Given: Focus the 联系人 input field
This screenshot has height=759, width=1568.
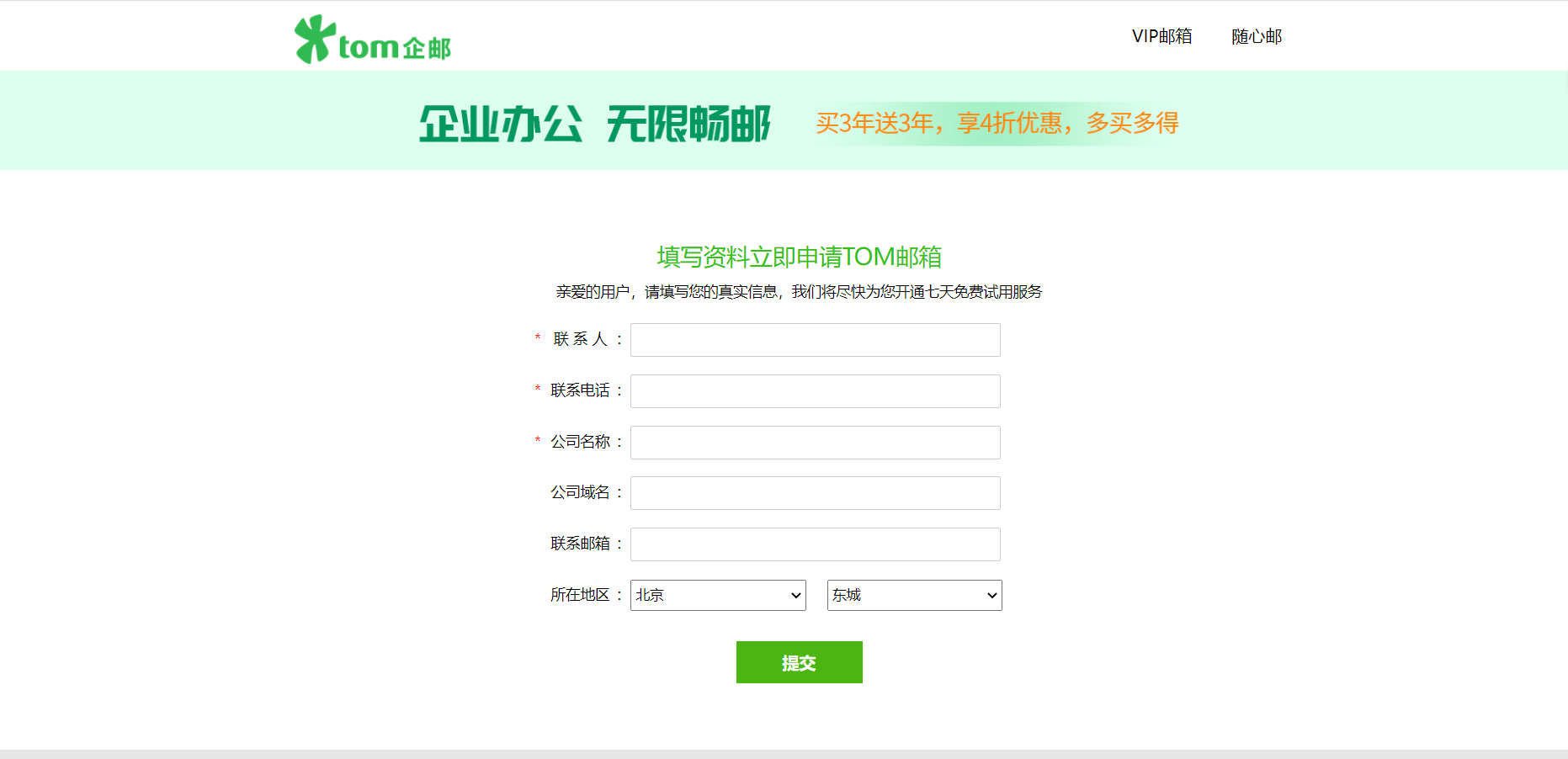Looking at the screenshot, I should pos(815,340).
